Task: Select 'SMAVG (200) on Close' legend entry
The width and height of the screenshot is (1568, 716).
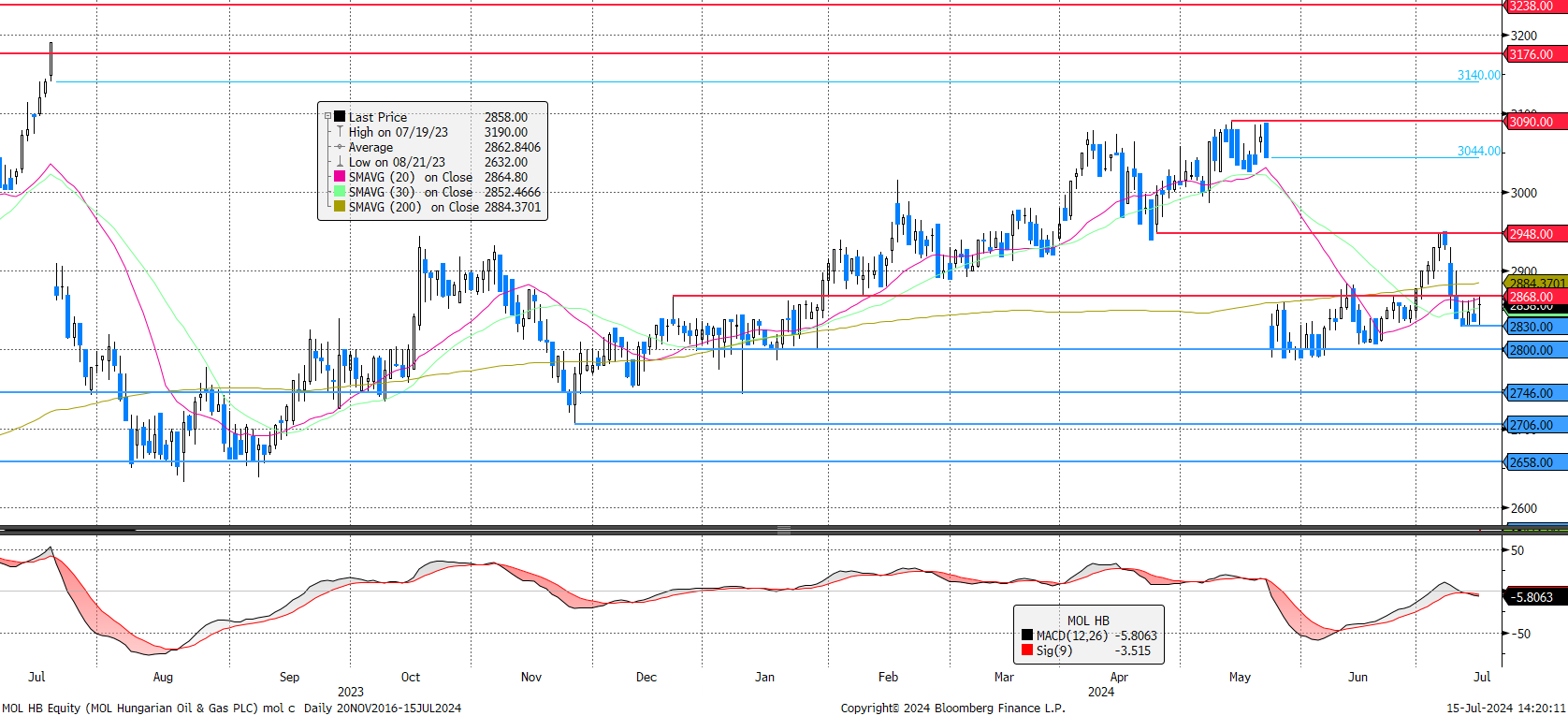Action: point(414,207)
